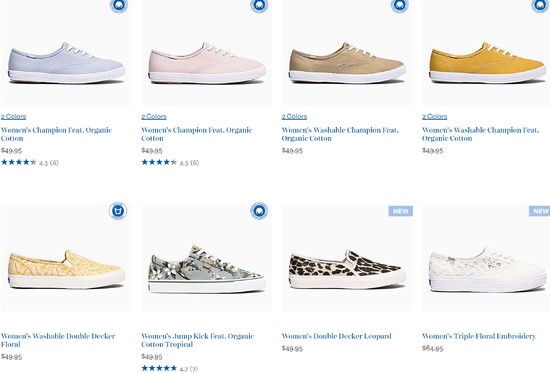Click organic cotton badge on light blue Champion shoe

(119, 5)
